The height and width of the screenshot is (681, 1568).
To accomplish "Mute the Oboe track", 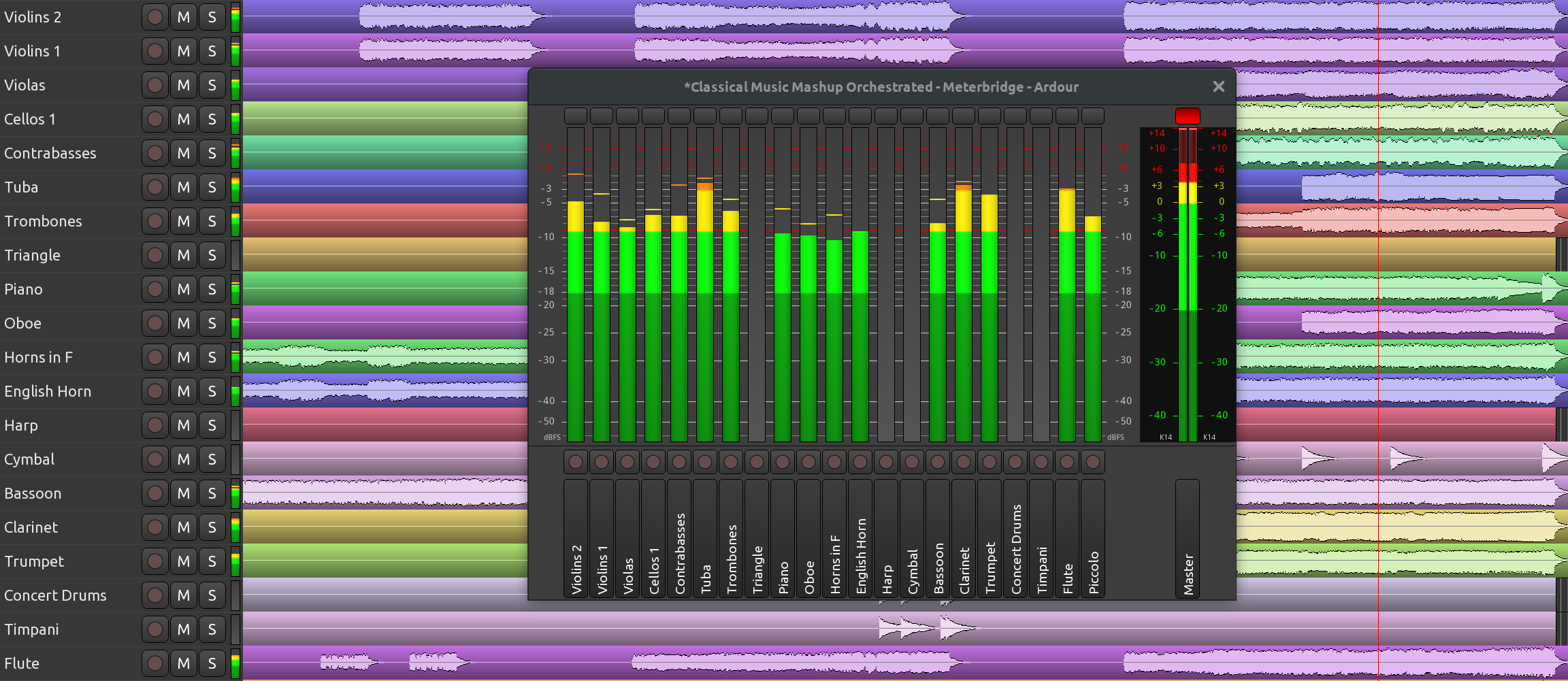I will (184, 323).
